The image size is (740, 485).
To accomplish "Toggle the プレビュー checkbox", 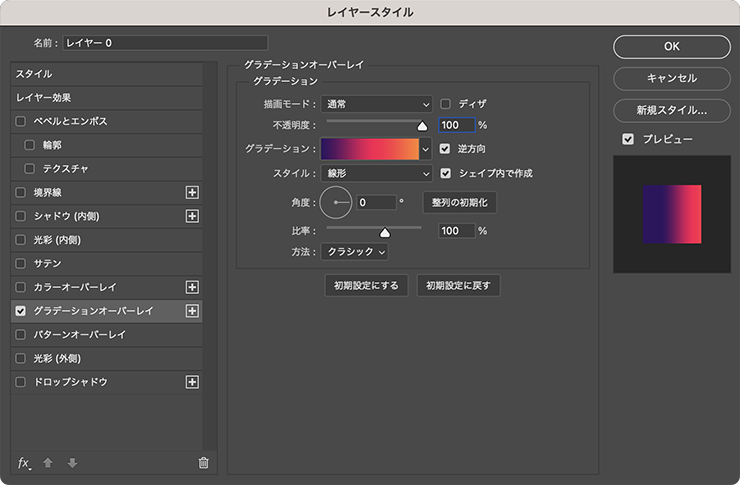I will coord(628,139).
